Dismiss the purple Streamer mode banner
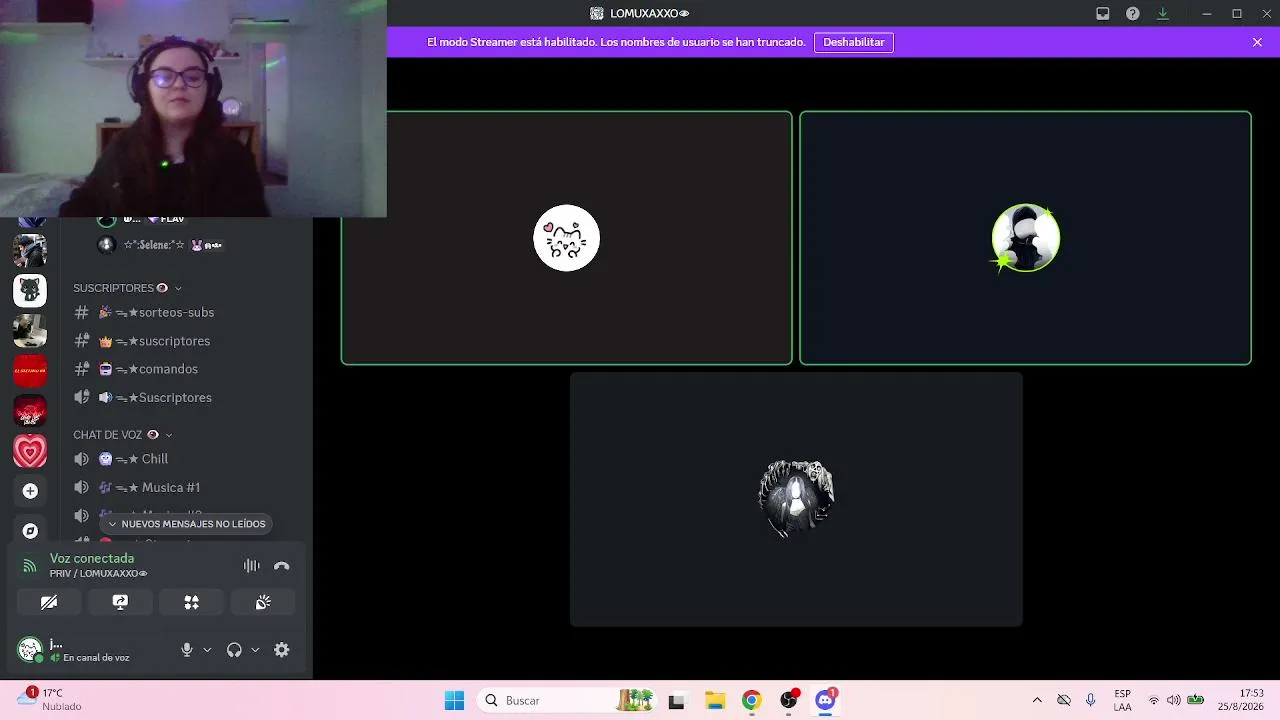1280x720 pixels. [1257, 42]
